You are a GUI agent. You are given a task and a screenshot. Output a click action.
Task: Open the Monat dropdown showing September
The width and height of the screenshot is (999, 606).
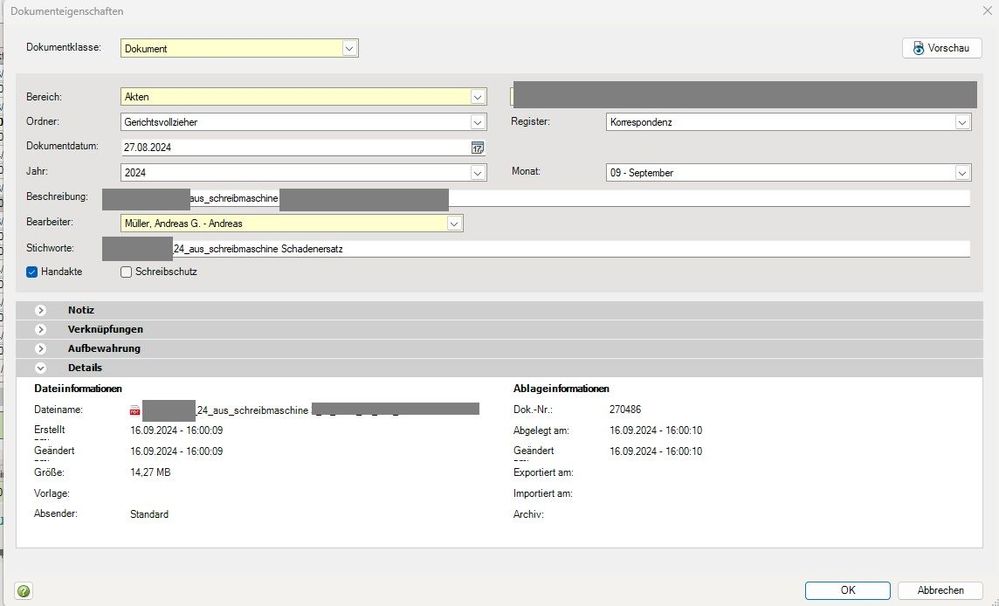coord(962,173)
